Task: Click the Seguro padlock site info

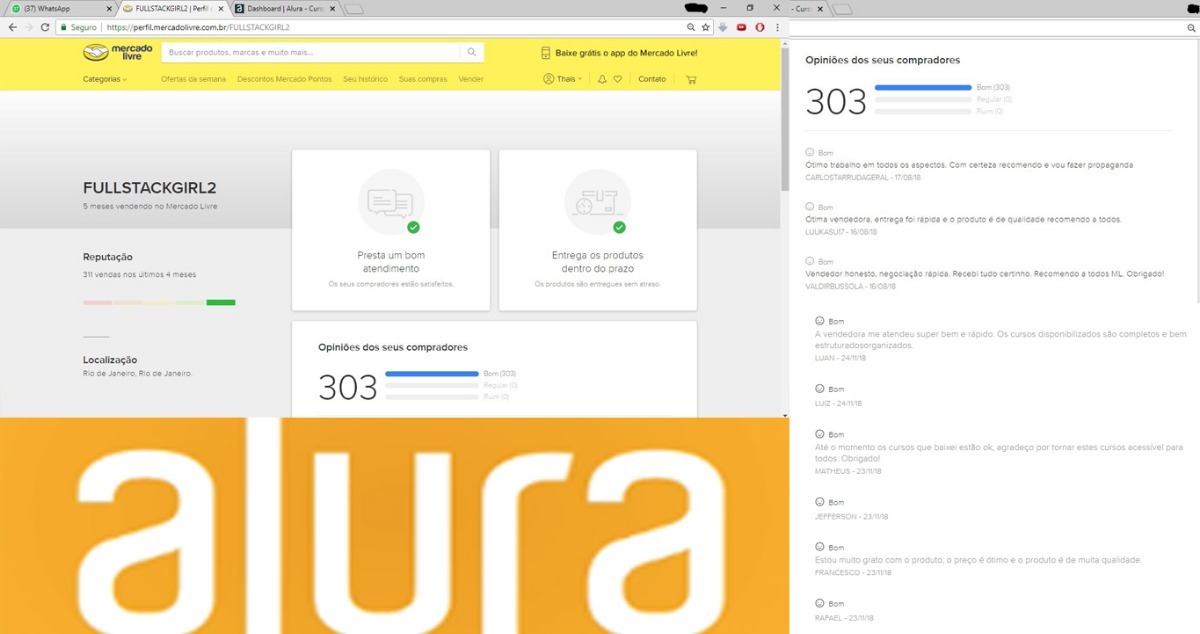Action: click(78, 27)
